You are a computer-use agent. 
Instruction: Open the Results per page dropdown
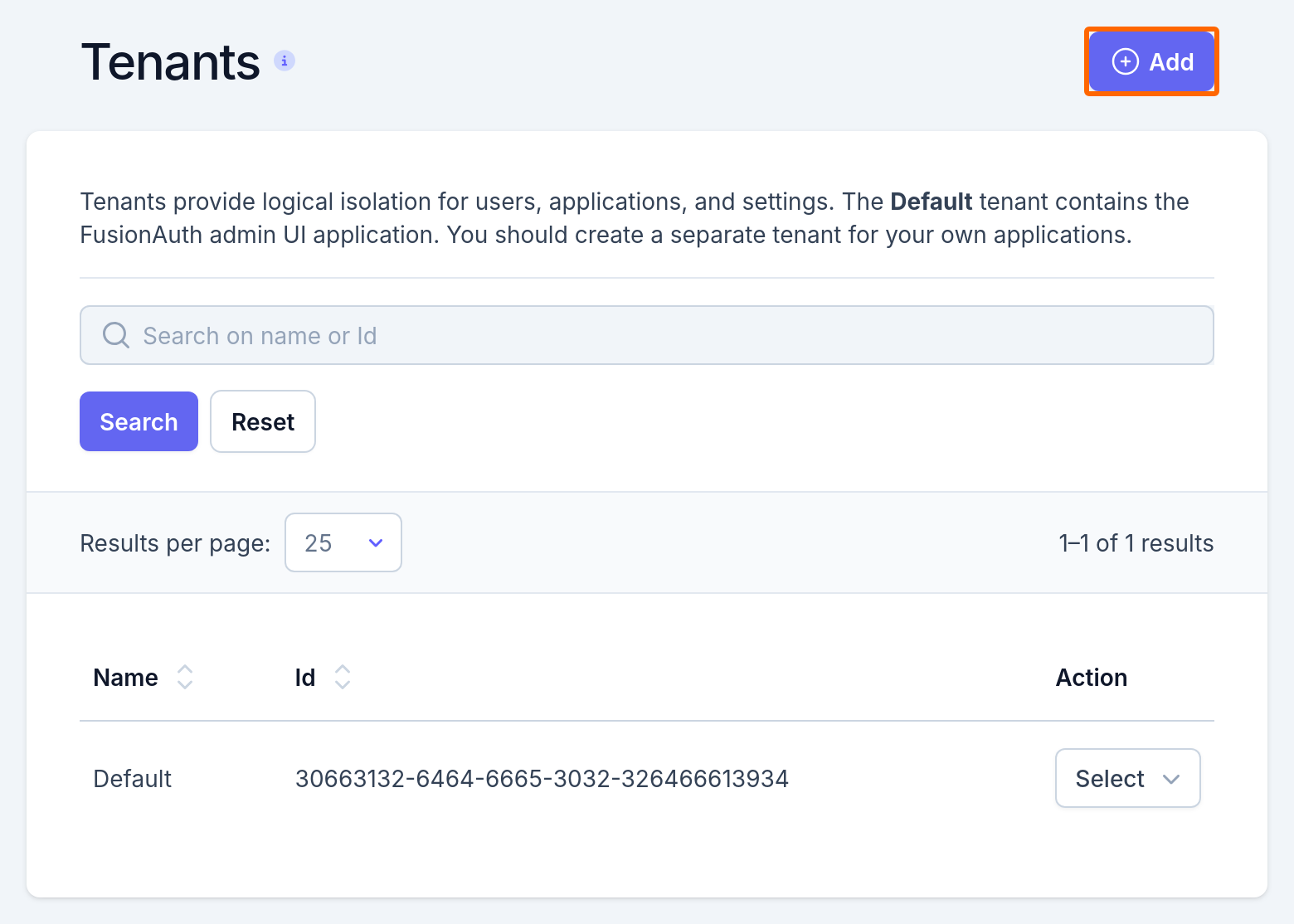pos(343,542)
